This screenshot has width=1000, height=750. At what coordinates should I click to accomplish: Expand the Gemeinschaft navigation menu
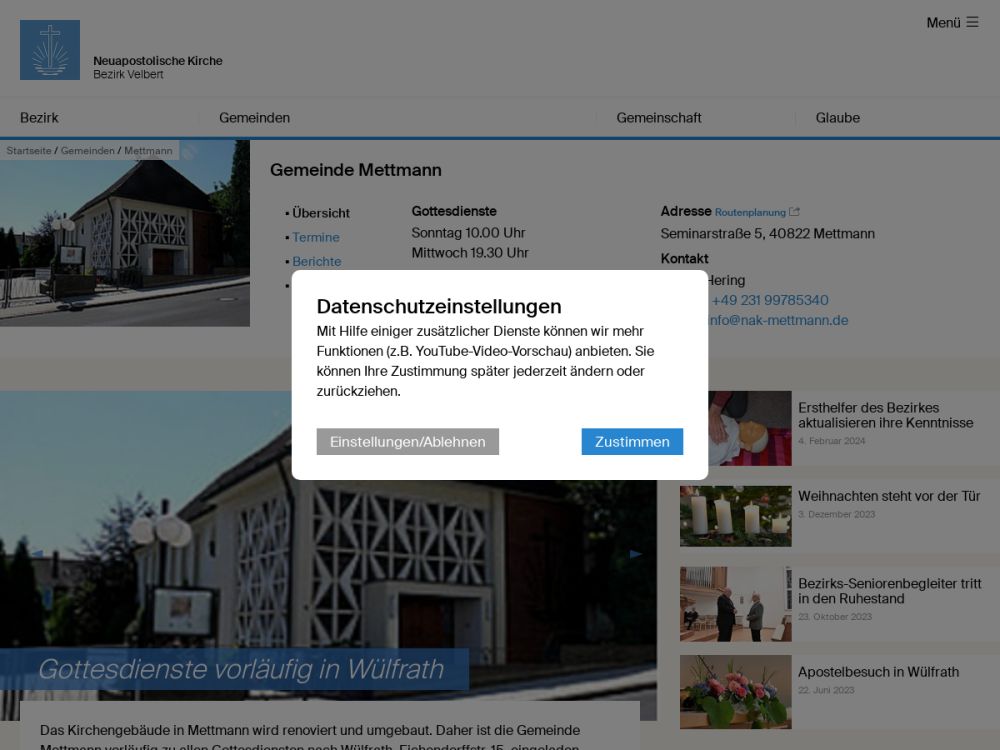658,118
